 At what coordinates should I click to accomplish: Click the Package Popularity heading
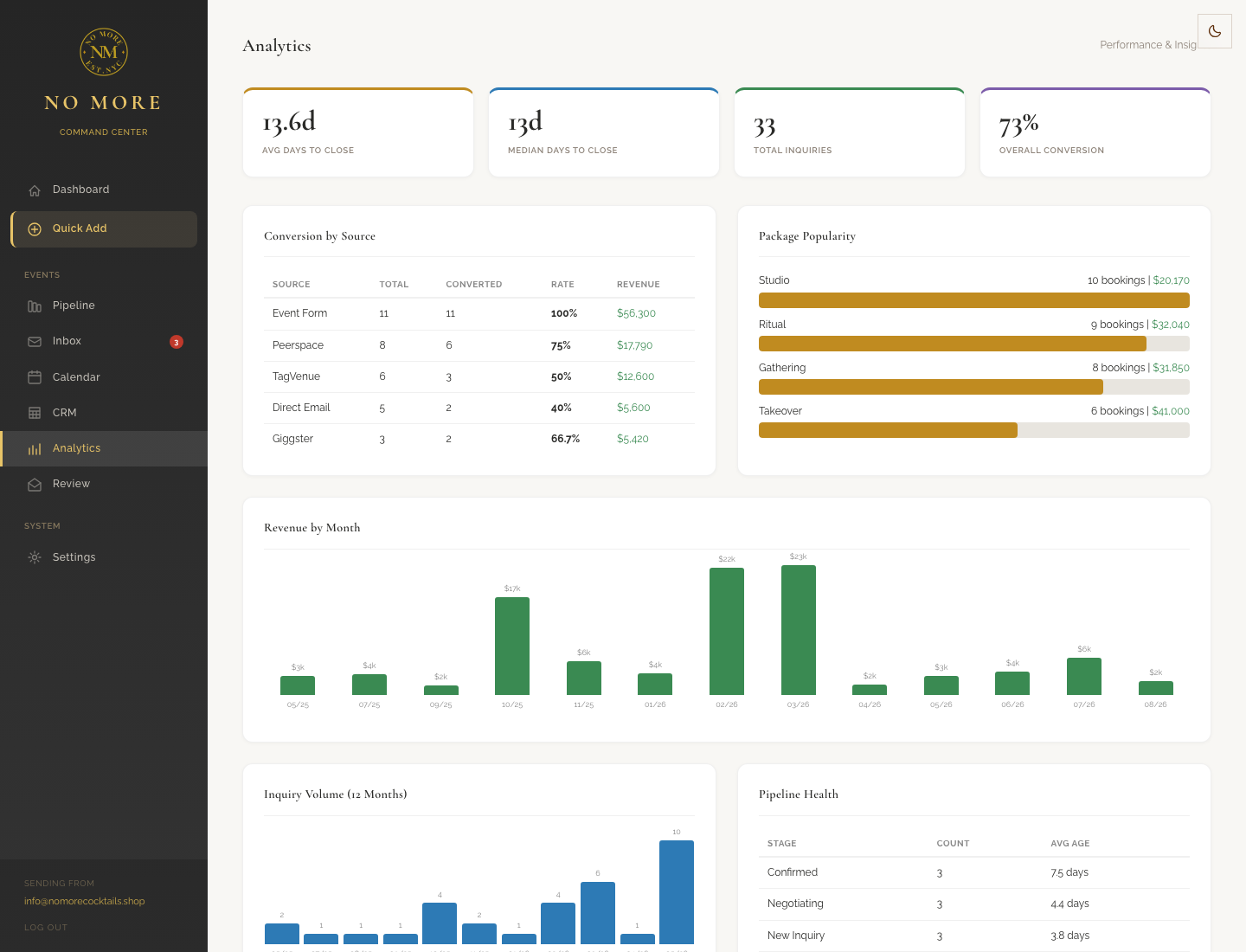click(x=807, y=236)
